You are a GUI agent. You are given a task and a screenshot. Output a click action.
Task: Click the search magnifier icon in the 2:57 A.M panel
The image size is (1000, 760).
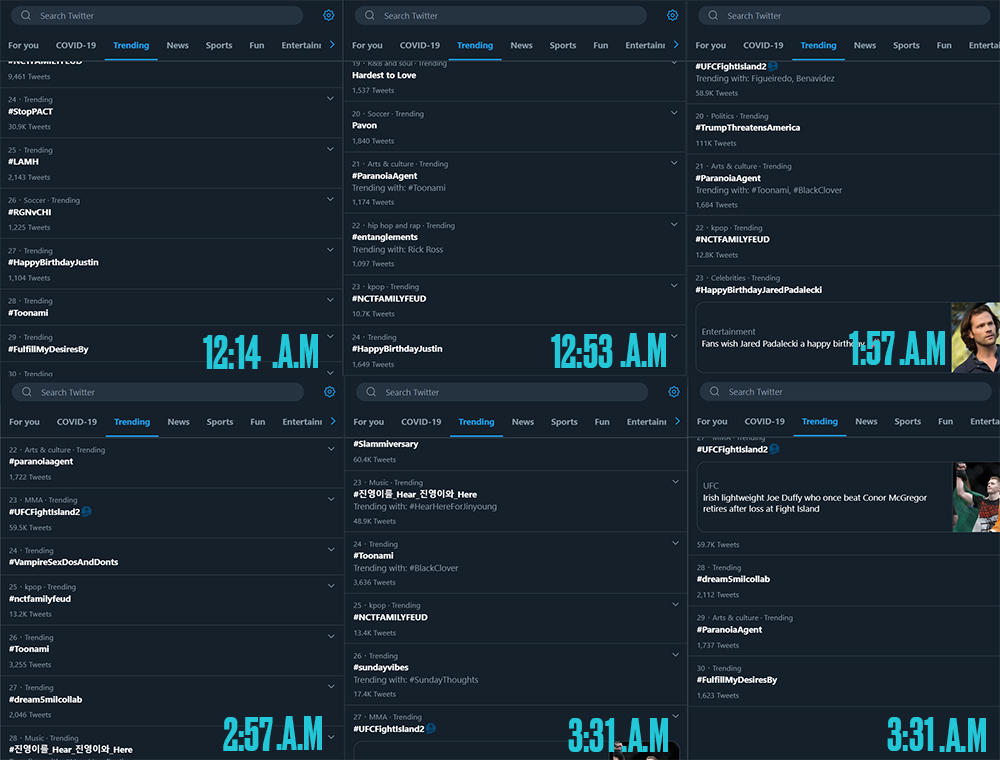coord(27,391)
